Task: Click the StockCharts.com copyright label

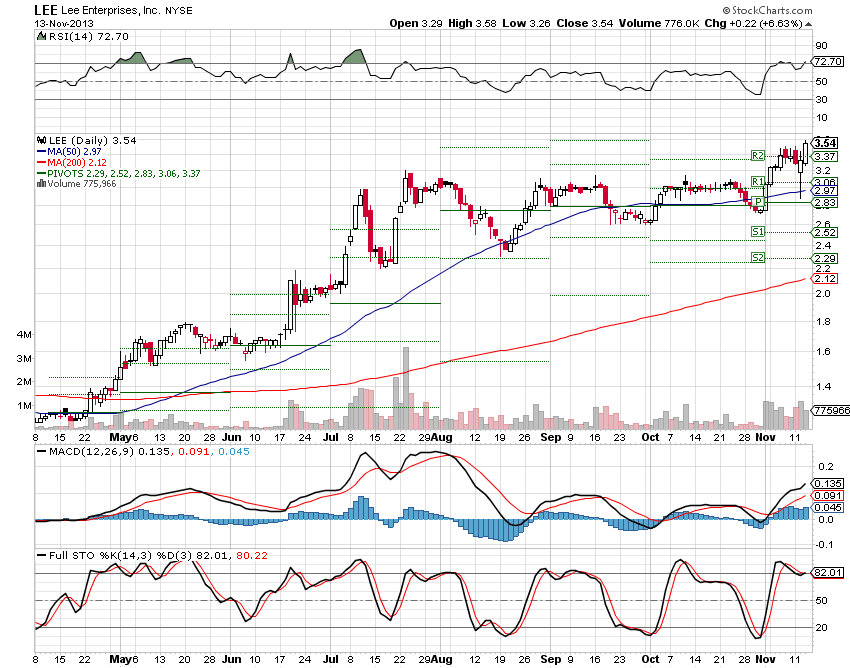Action: (767, 10)
